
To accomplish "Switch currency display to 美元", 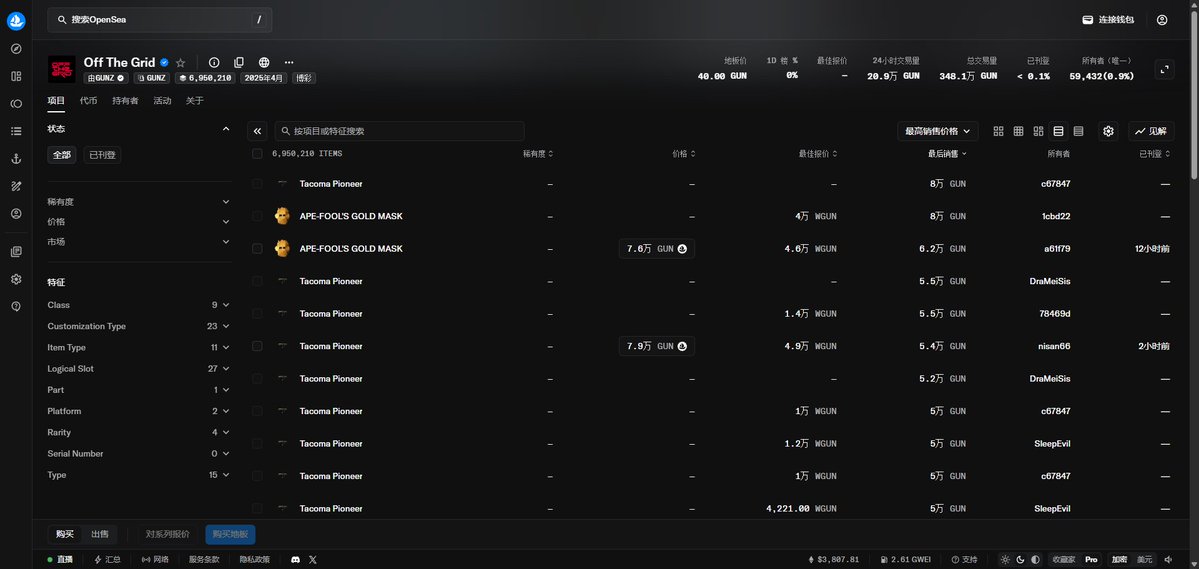I will (x=1144, y=560).
